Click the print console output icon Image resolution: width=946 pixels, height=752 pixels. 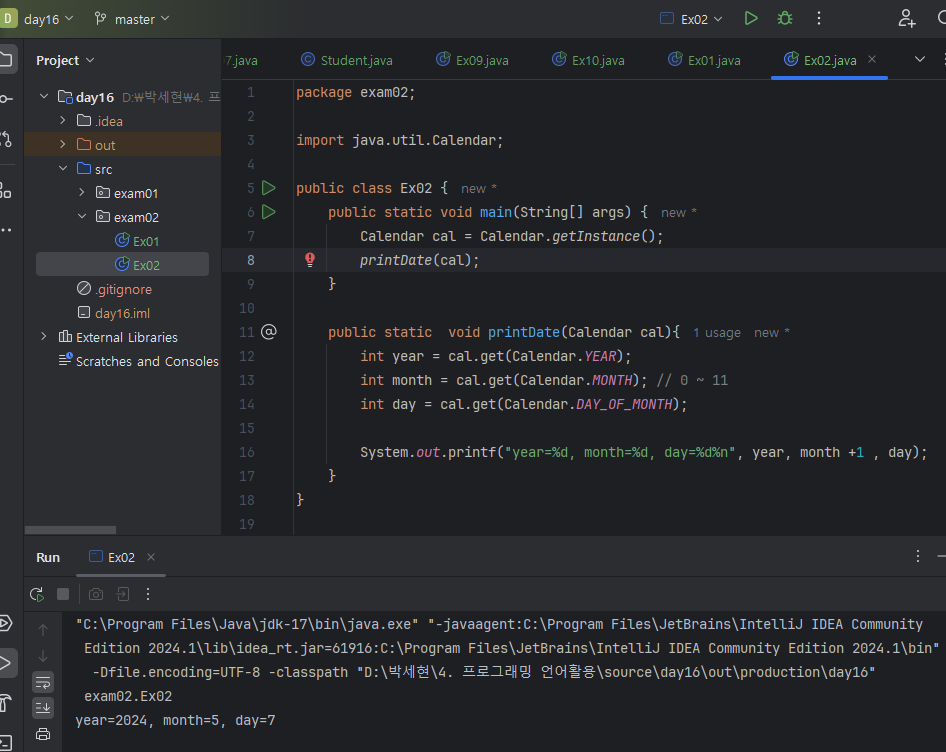click(x=43, y=734)
